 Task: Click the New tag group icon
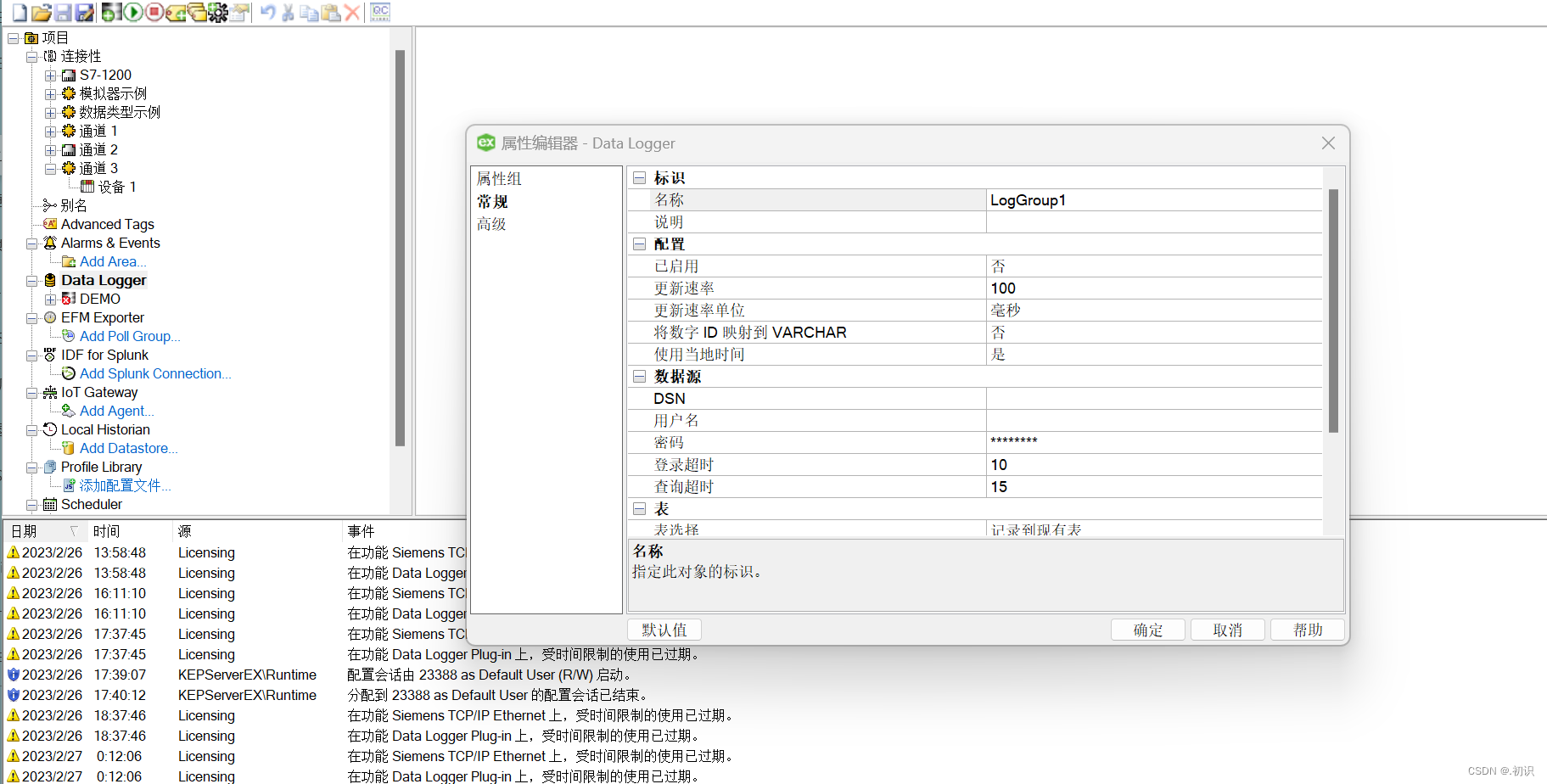[x=197, y=12]
